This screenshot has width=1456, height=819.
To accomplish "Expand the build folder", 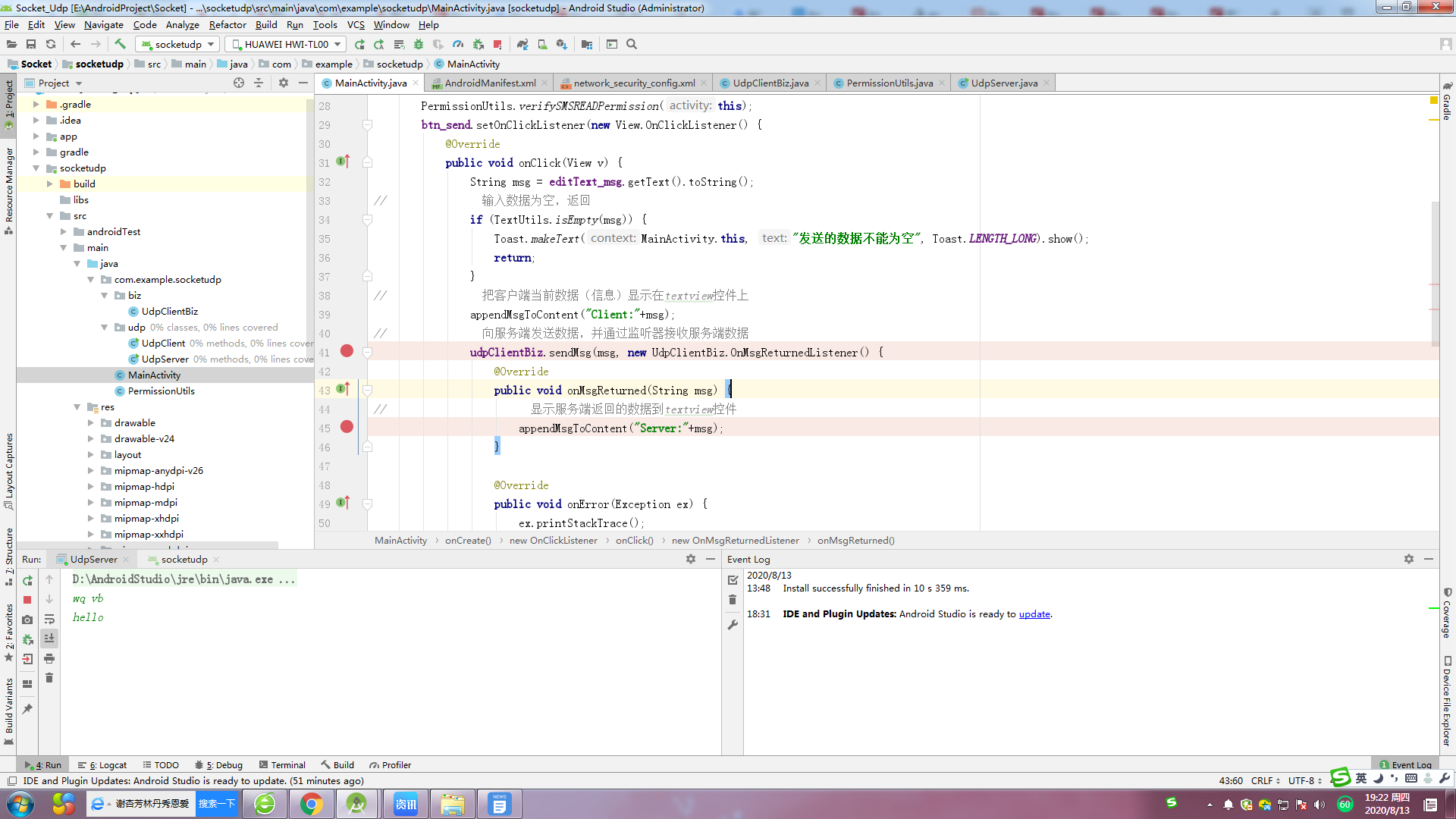I will [x=49, y=184].
